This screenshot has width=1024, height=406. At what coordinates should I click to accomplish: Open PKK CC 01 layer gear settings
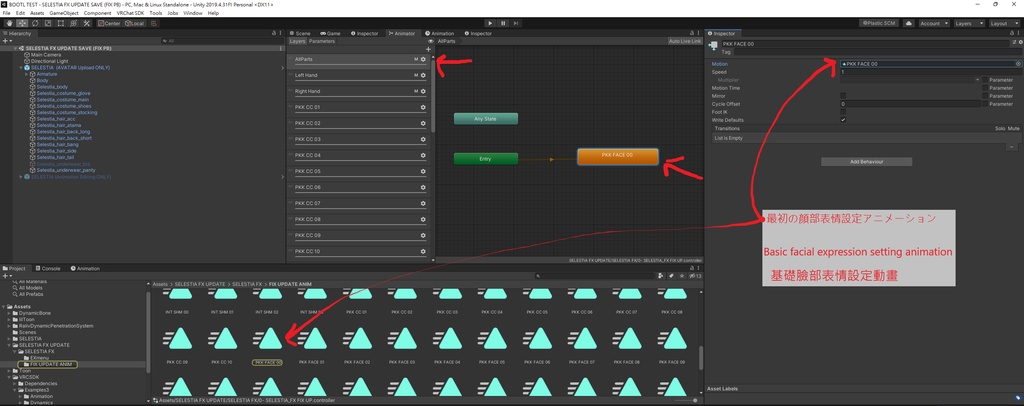(423, 107)
